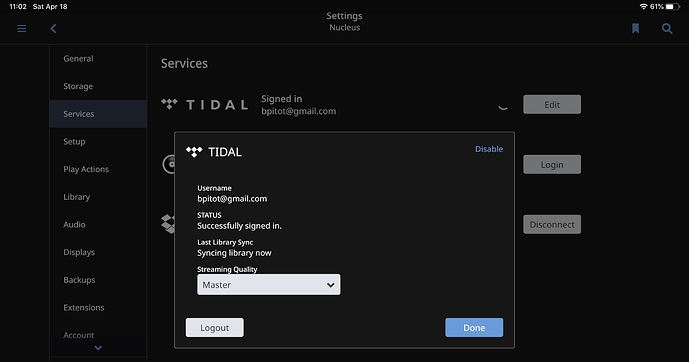Click the clock time 11:02
This screenshot has height=362, width=689.
tap(18, 7)
